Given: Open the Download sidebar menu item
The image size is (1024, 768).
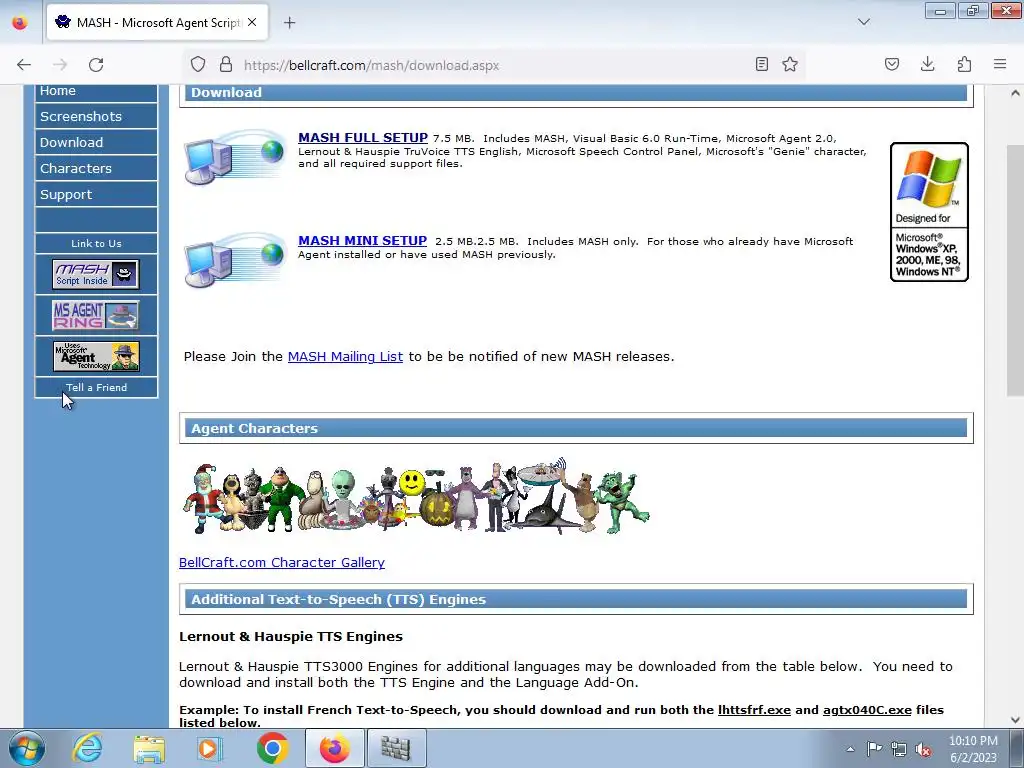Looking at the screenshot, I should 96,142.
